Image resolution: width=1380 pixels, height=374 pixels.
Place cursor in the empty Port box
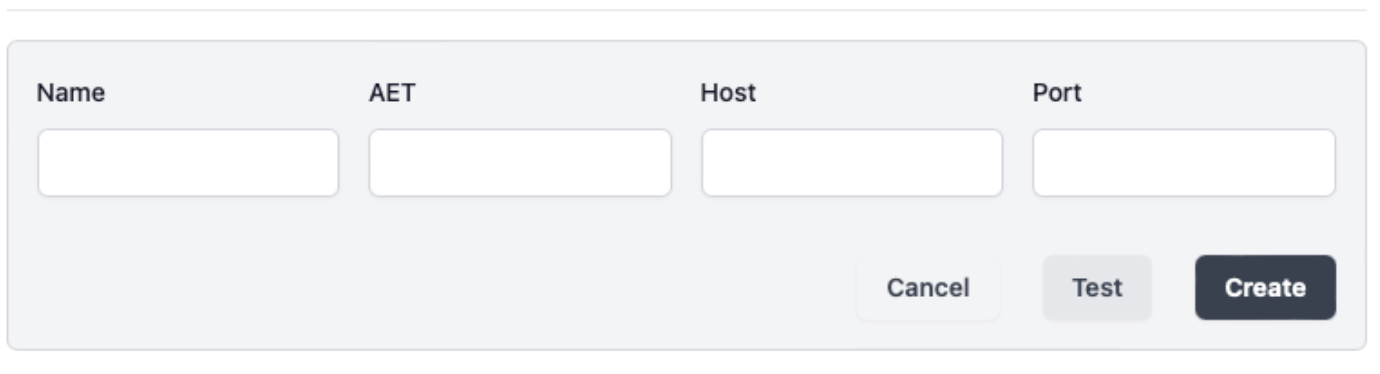(x=1184, y=163)
